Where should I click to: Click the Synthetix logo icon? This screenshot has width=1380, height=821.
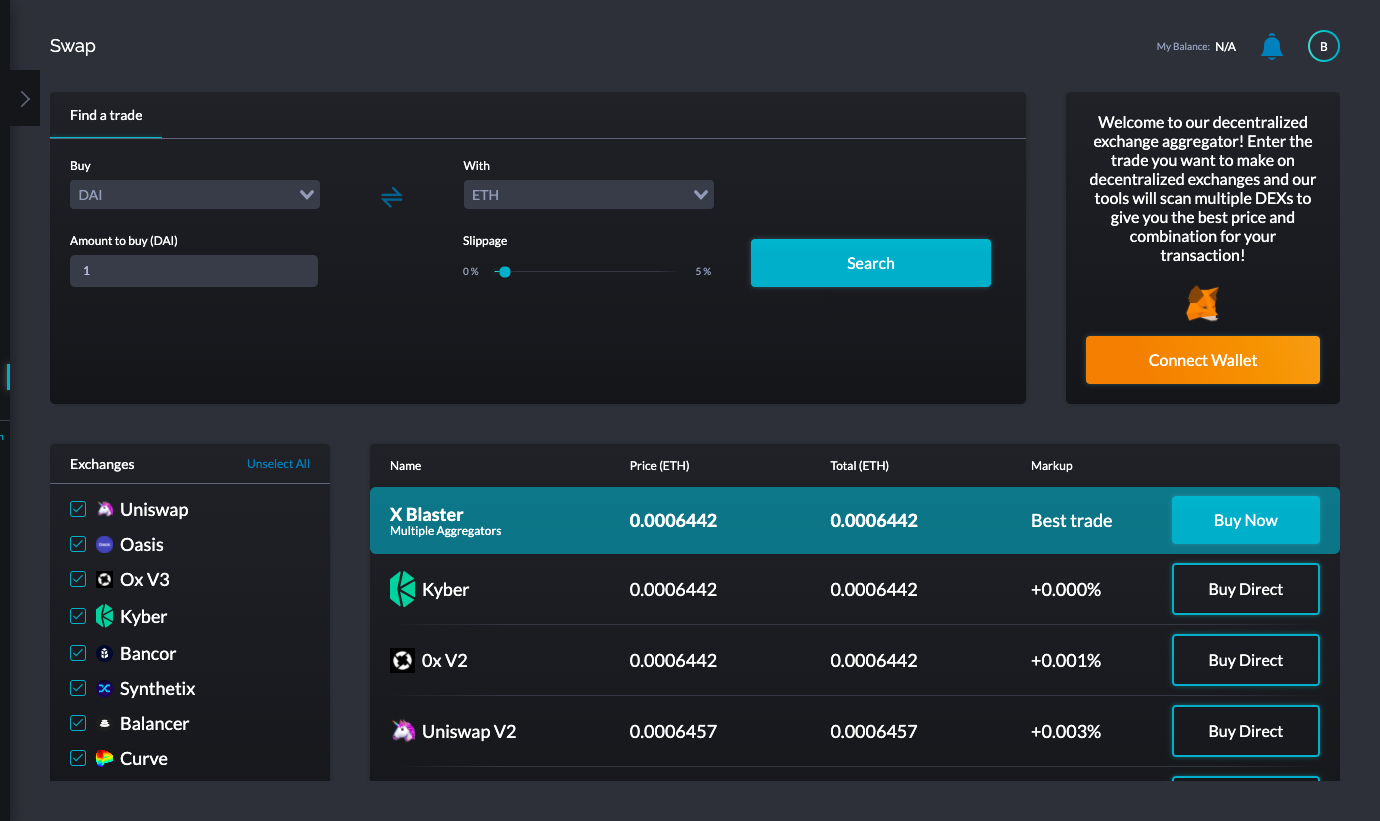click(105, 688)
